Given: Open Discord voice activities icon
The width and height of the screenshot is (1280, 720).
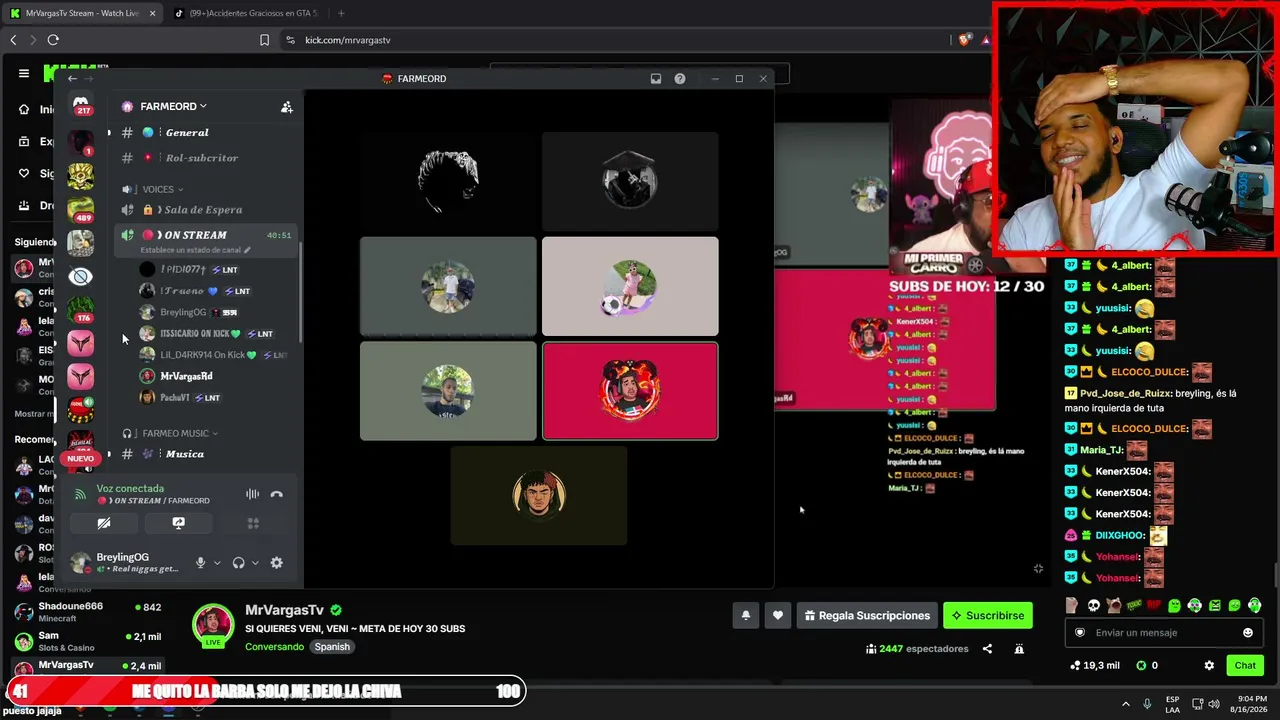Looking at the screenshot, I should click(253, 523).
